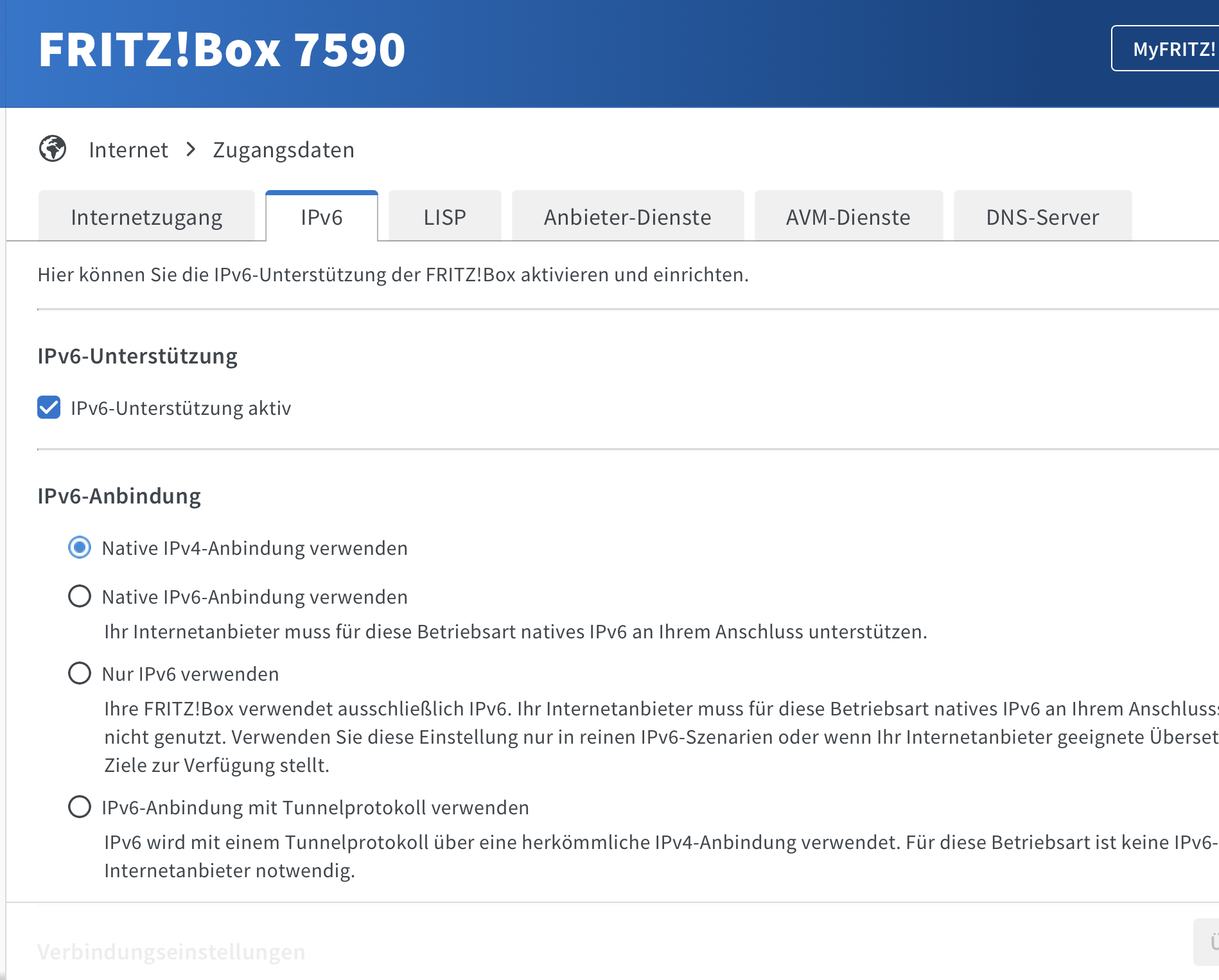Switch to the Internetzugang tab

(146, 216)
